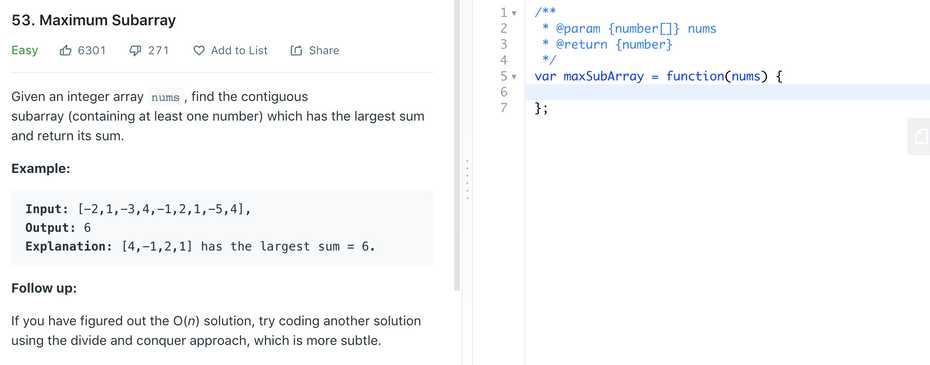Click the Share button text
The image size is (930, 365).
(x=324, y=50)
